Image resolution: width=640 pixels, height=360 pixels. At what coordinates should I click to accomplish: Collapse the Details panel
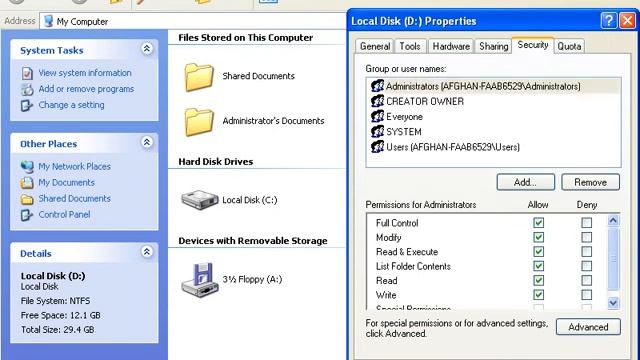pos(147,251)
